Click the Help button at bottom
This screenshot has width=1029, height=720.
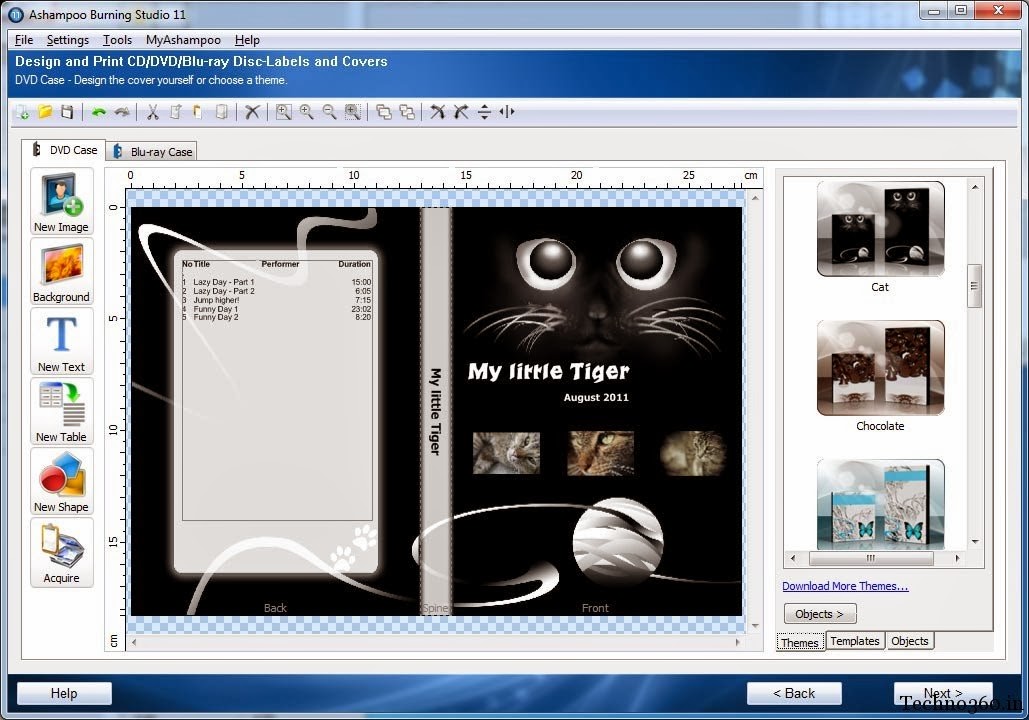coord(64,693)
